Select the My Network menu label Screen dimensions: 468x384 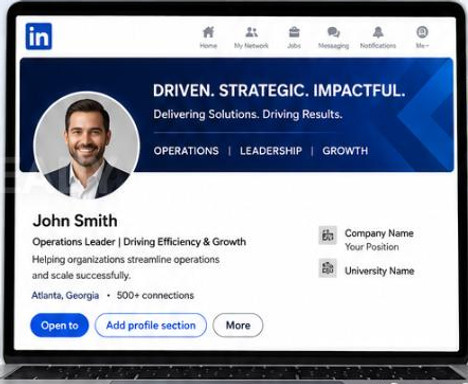[x=251, y=46]
